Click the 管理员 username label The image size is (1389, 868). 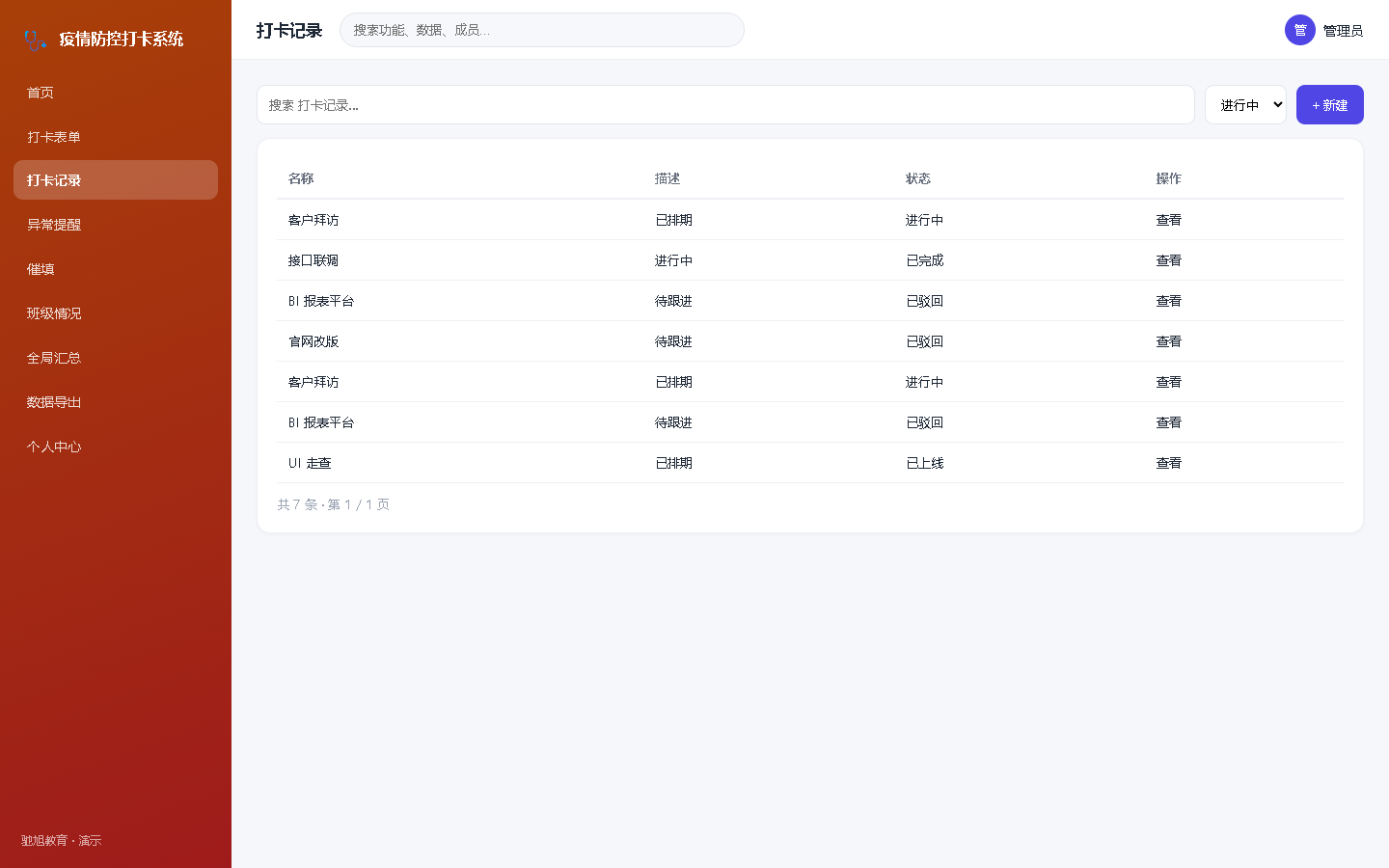click(x=1343, y=31)
